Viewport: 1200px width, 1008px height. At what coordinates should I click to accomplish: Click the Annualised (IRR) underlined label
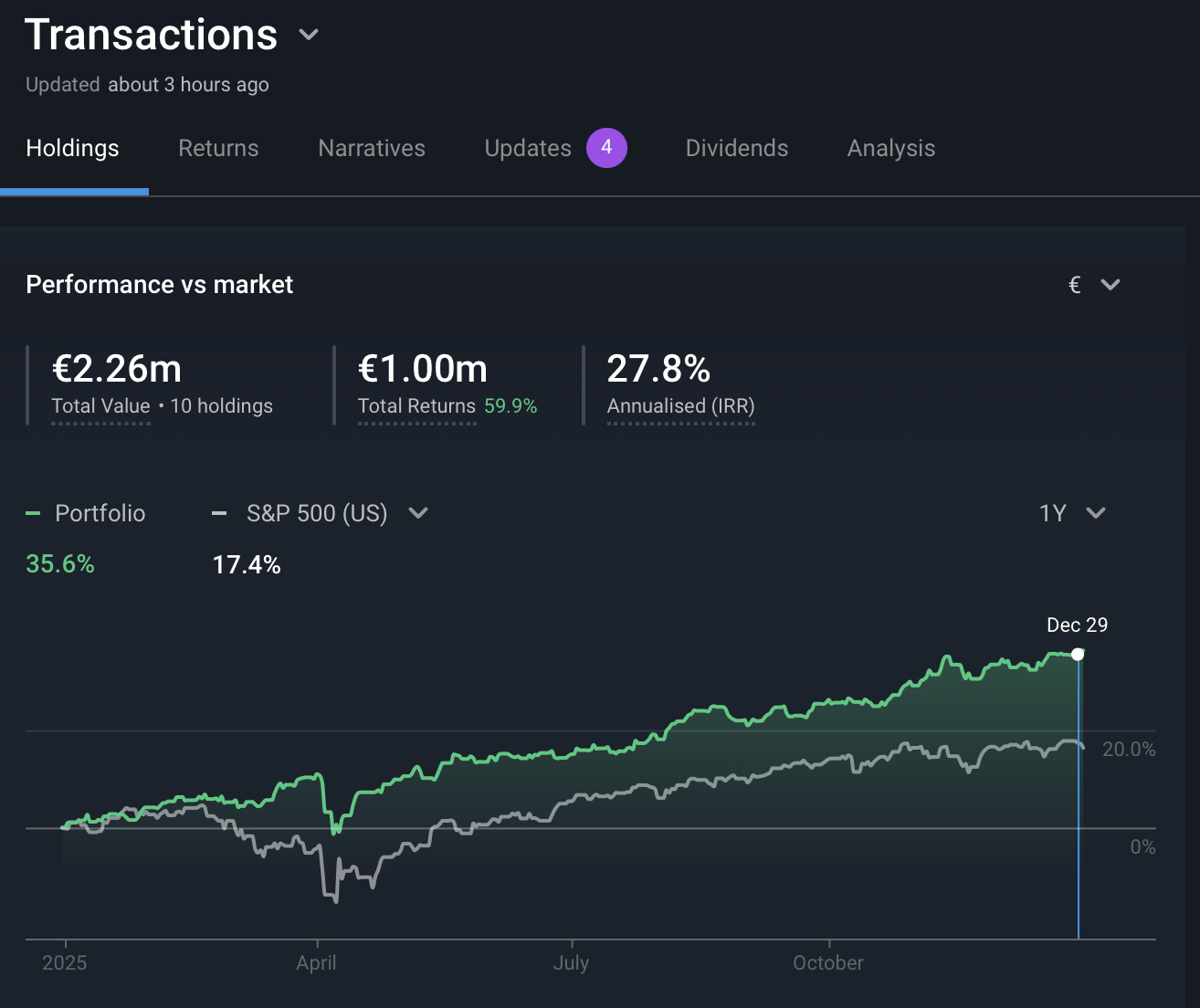[x=680, y=406]
